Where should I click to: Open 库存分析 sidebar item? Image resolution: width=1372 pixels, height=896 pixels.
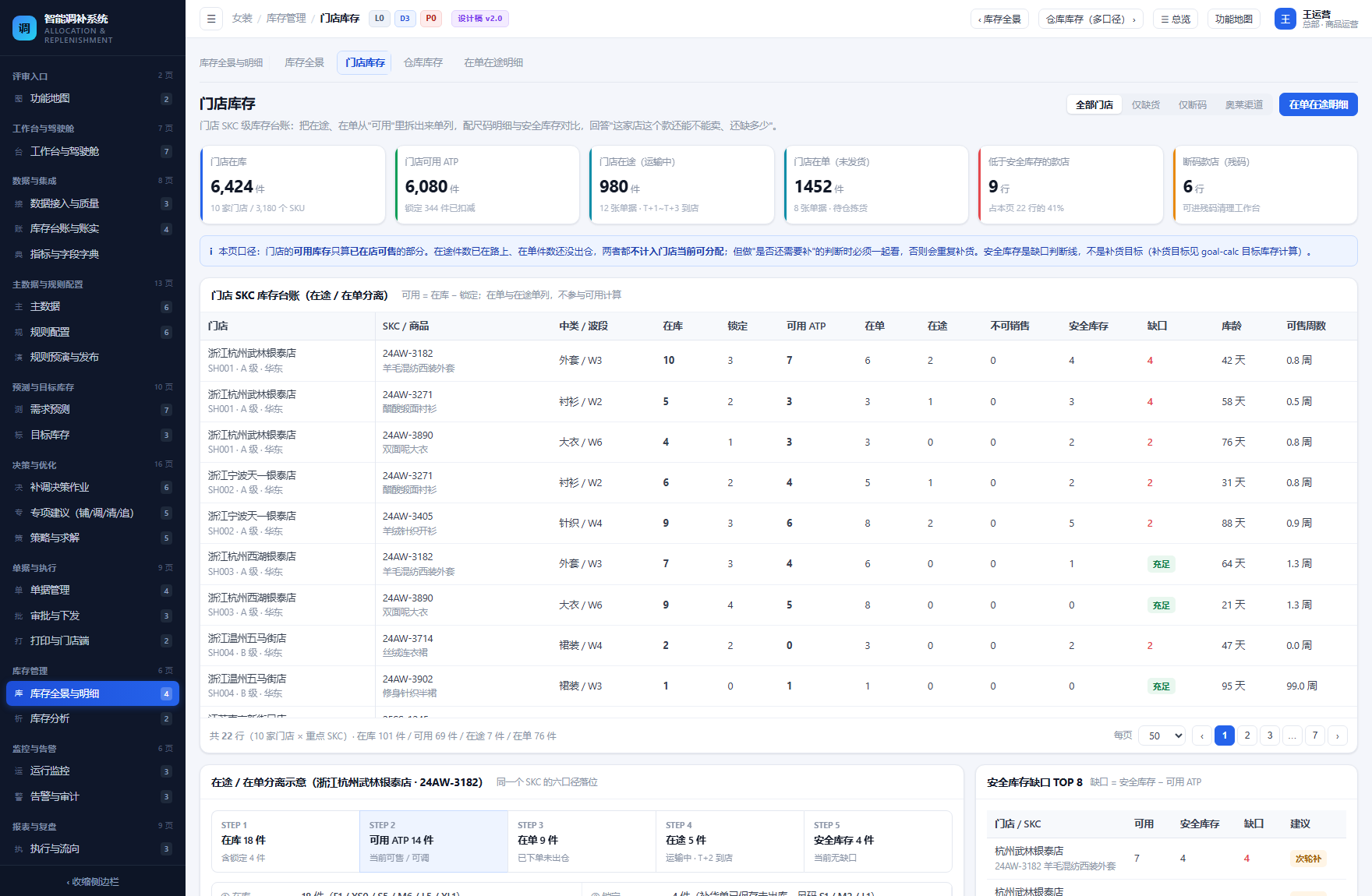click(93, 718)
